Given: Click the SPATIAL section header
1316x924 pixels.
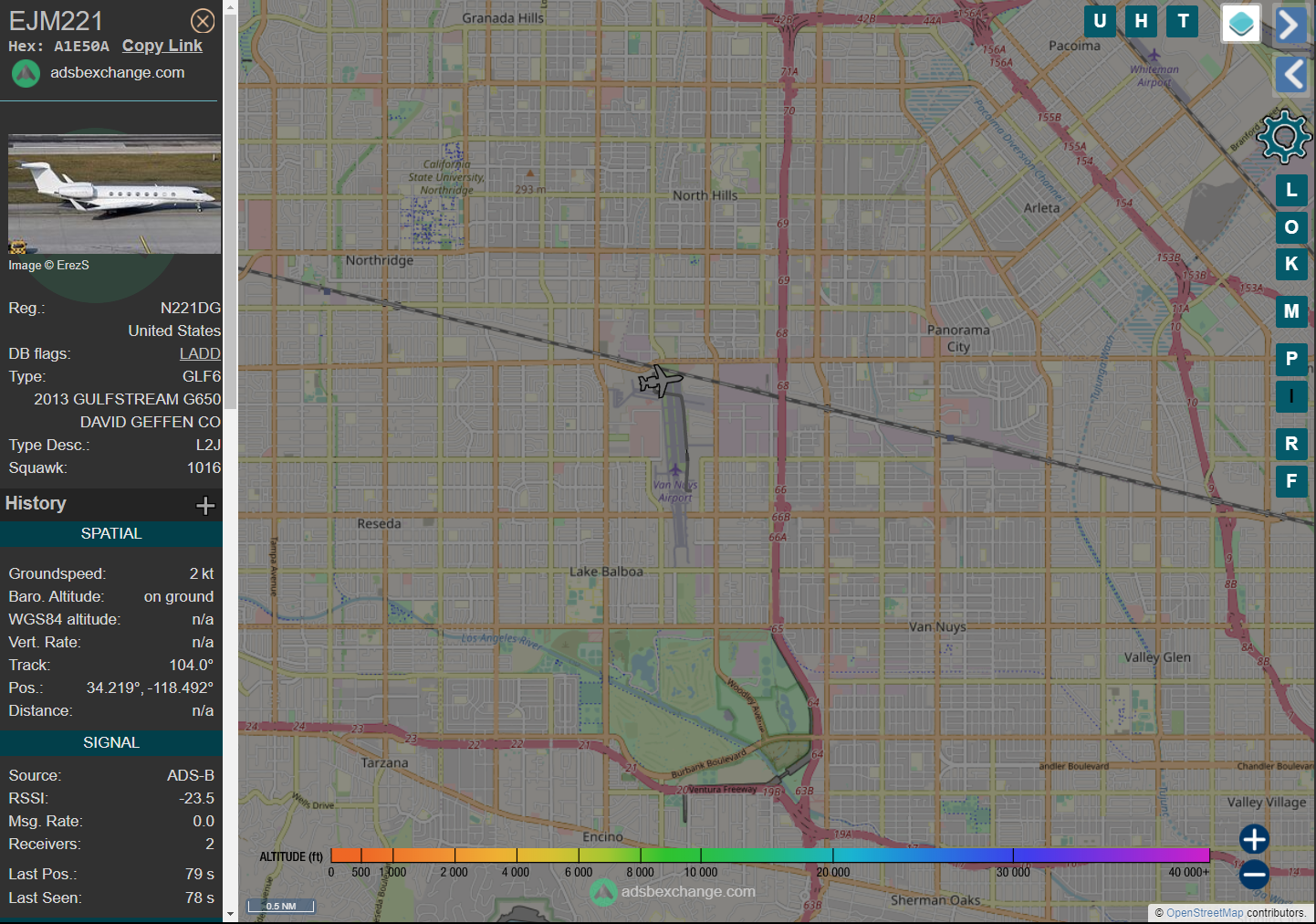Looking at the screenshot, I should click(111, 534).
